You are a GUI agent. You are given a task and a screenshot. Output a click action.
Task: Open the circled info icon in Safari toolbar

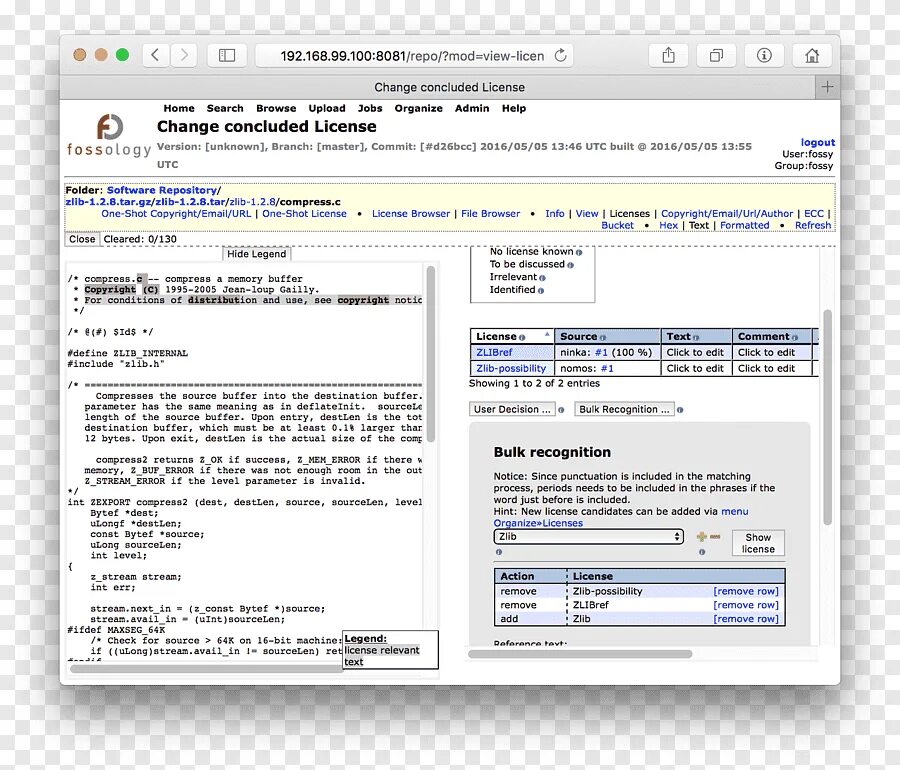tap(764, 55)
